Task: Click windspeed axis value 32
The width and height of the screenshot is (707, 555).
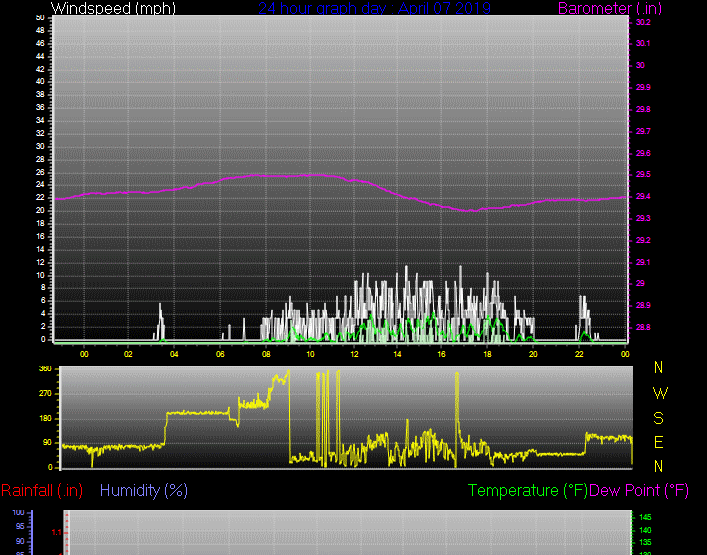Action: [40, 133]
